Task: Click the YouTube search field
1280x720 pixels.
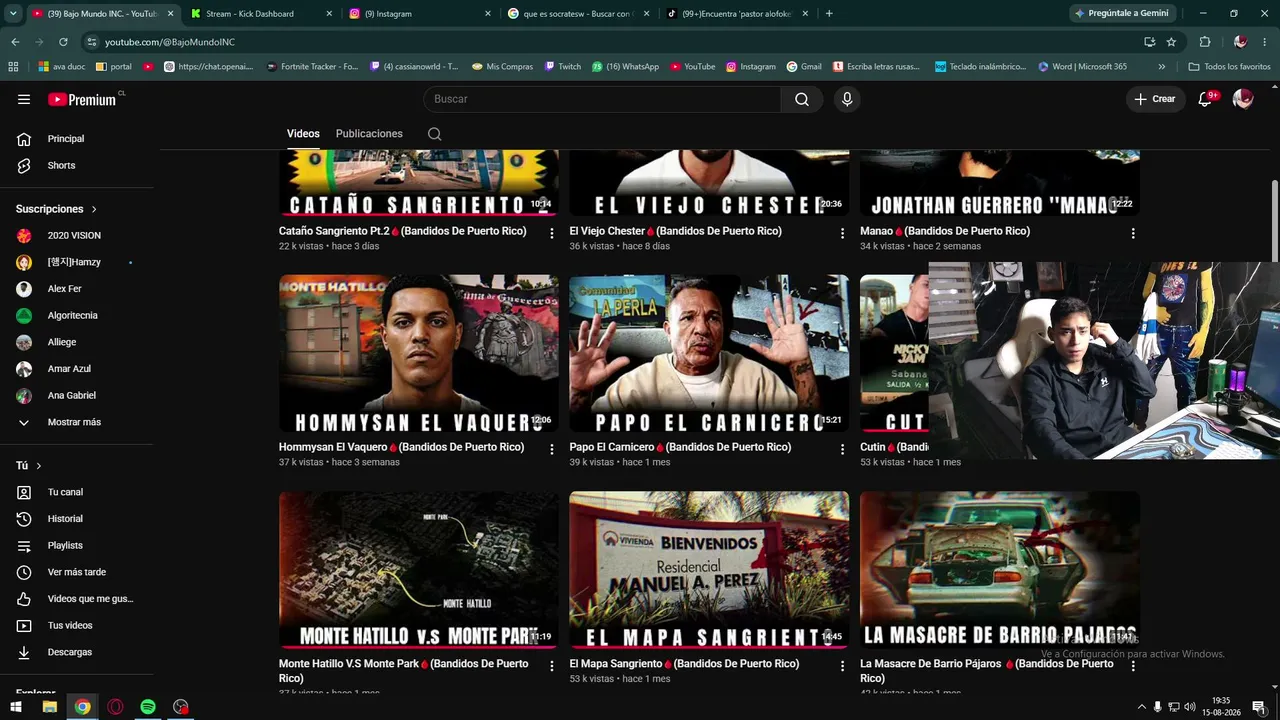Action: 602,99
